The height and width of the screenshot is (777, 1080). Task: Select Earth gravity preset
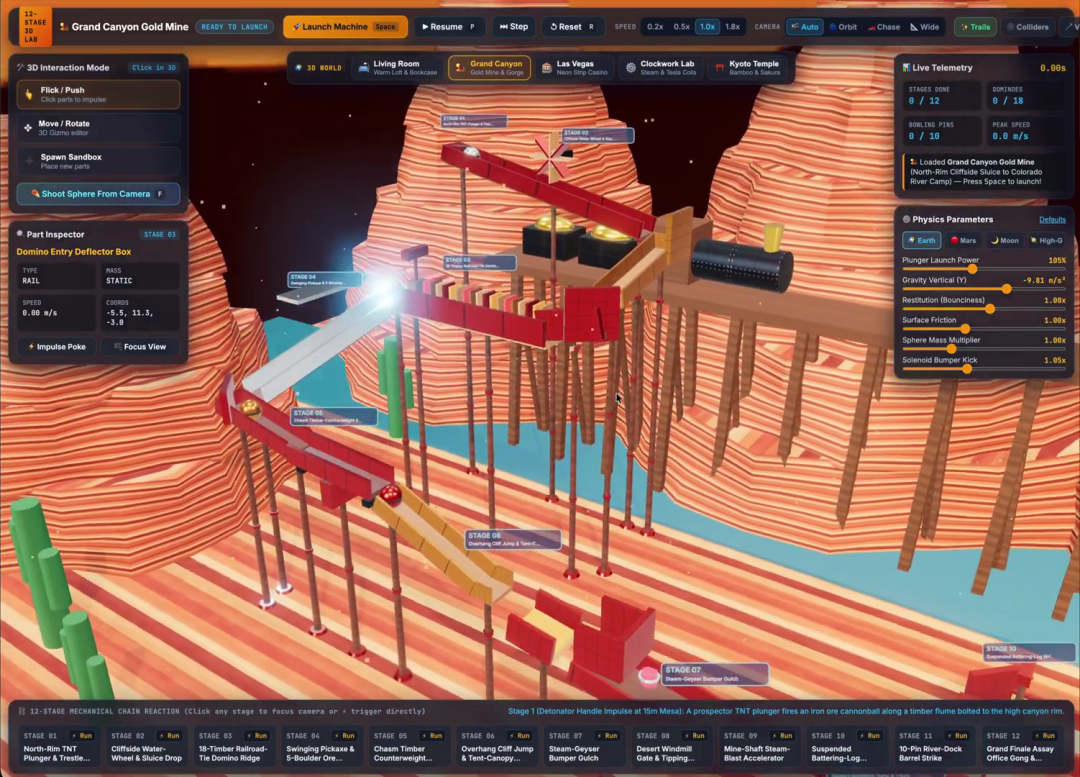(922, 240)
